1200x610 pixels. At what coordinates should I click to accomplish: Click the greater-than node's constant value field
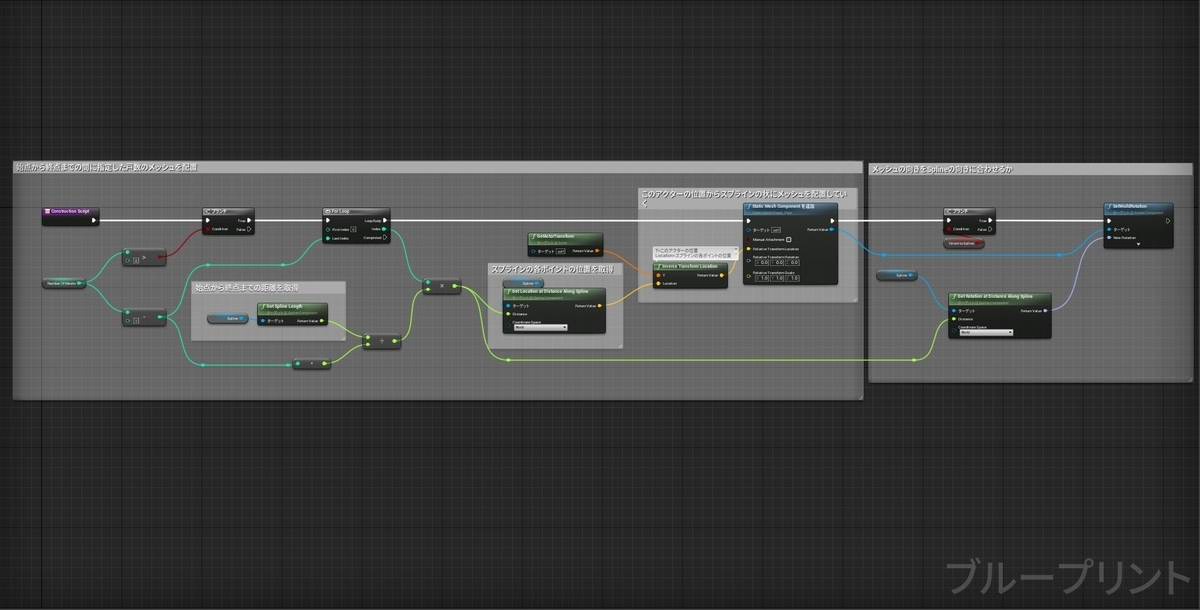pos(136,261)
